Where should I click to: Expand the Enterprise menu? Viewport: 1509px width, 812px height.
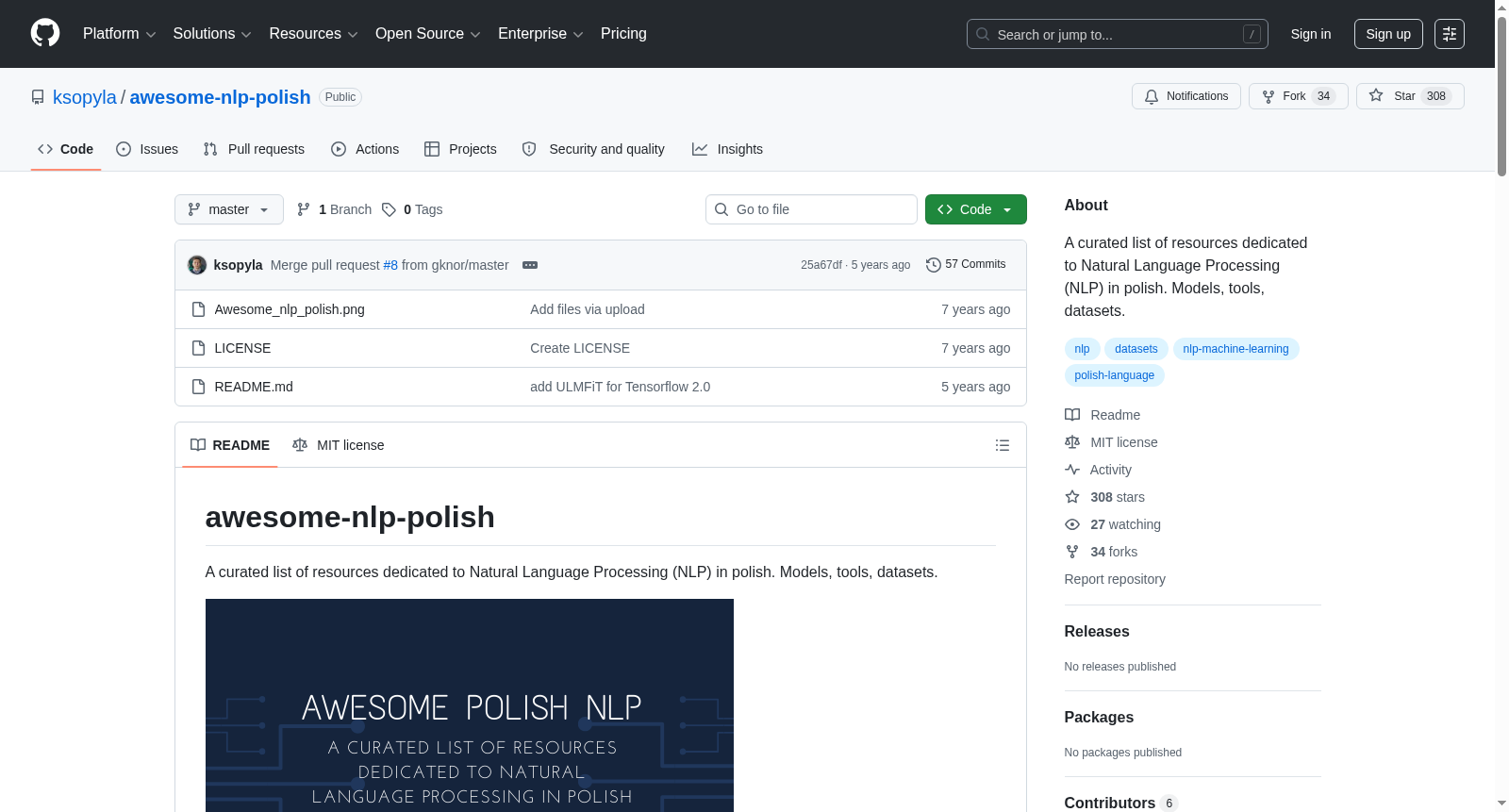pyautogui.click(x=540, y=34)
